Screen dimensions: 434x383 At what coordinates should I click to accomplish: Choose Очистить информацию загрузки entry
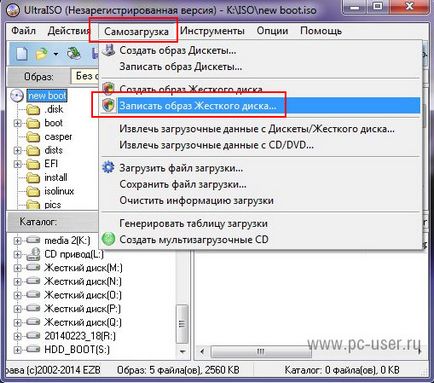[261, 200]
